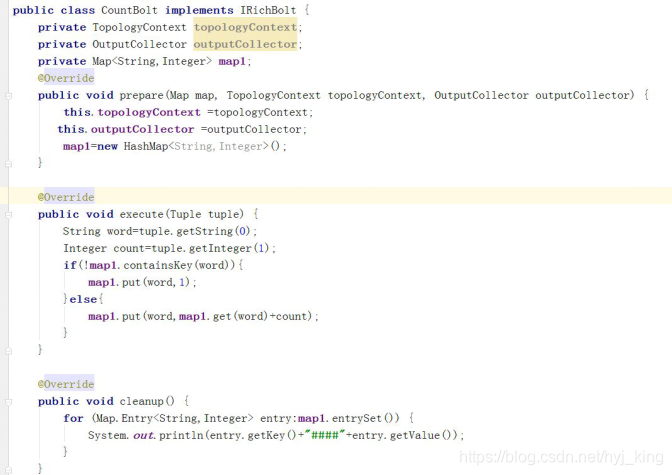Image resolution: width=672 pixels, height=475 pixels.
Task: Click this.topologyContext on the assignment line
Action: point(132,112)
